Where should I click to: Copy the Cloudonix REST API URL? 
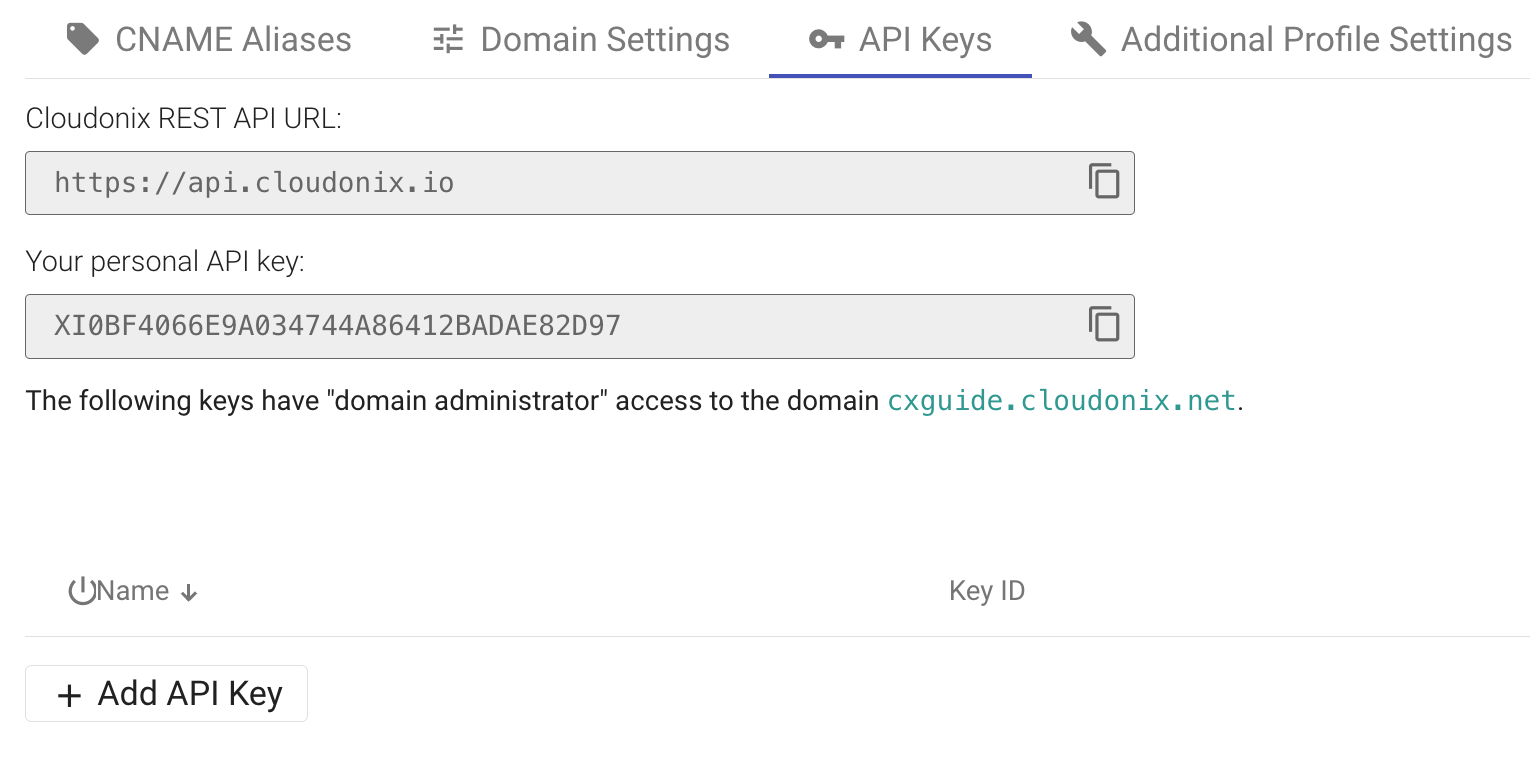click(1104, 182)
